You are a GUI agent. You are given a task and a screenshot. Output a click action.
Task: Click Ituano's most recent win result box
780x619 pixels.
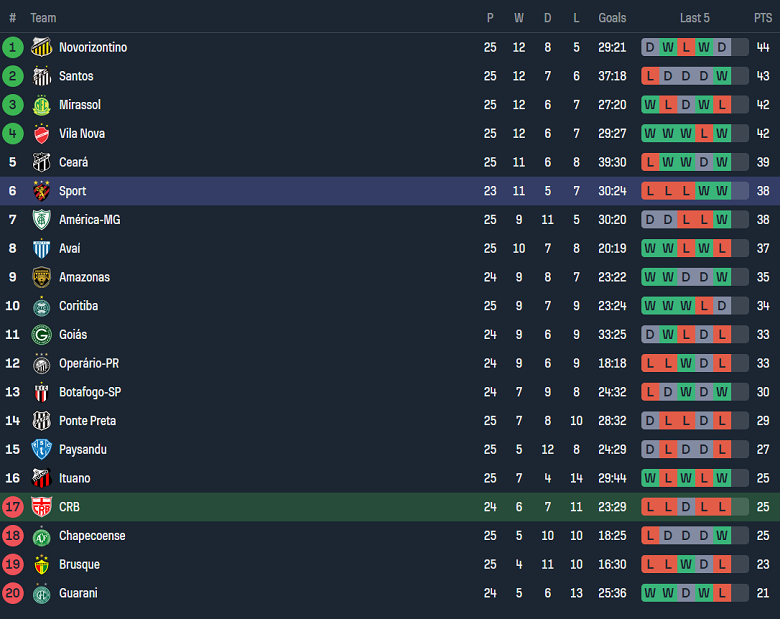(722, 478)
